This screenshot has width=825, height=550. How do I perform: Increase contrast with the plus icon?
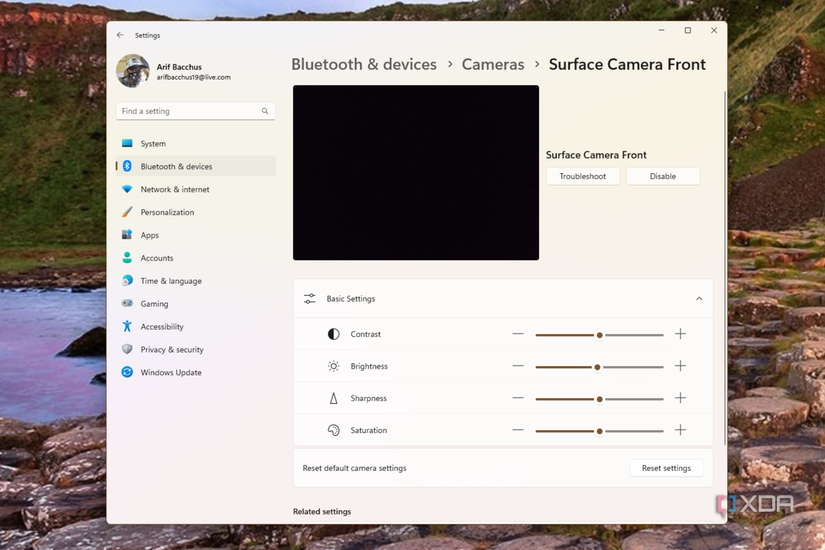tap(680, 334)
